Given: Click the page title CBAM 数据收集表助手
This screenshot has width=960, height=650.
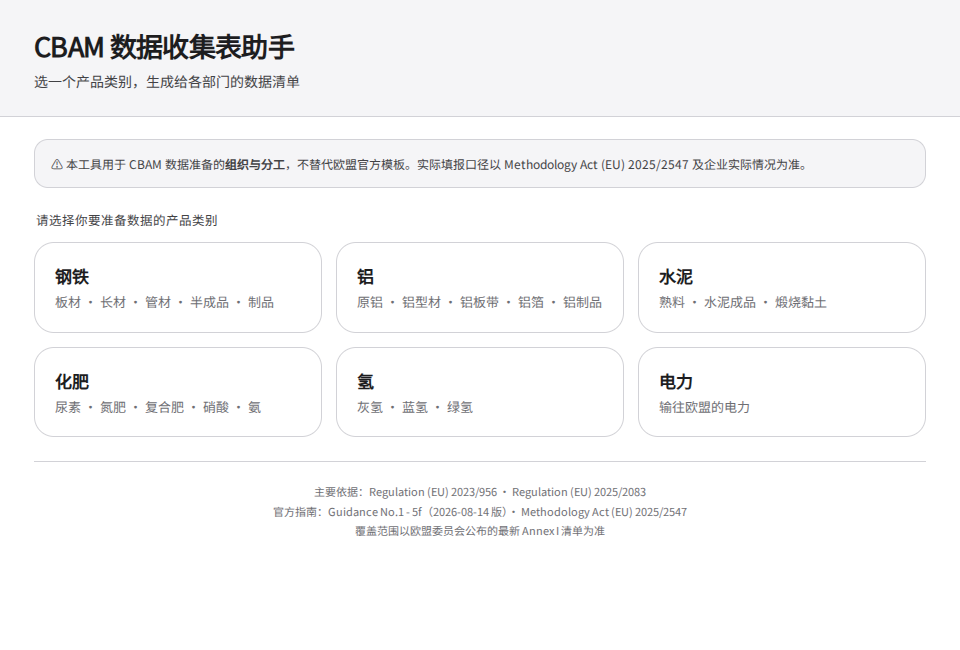Looking at the screenshot, I should pyautogui.click(x=164, y=47).
